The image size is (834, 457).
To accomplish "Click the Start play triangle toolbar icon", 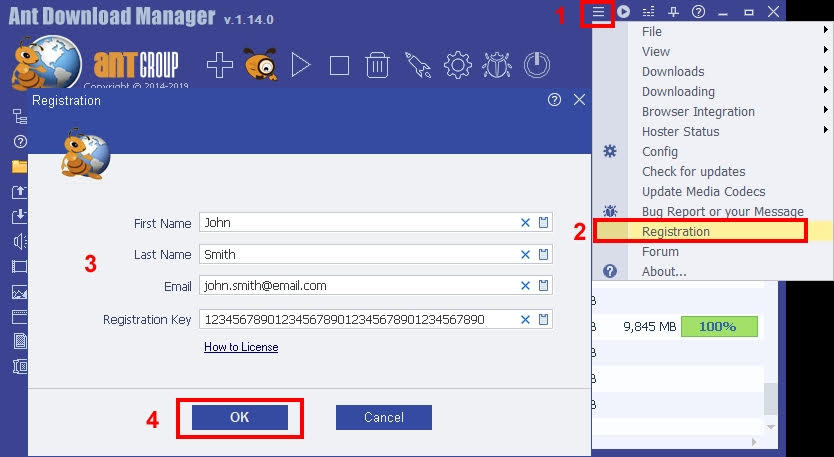I will (x=301, y=65).
